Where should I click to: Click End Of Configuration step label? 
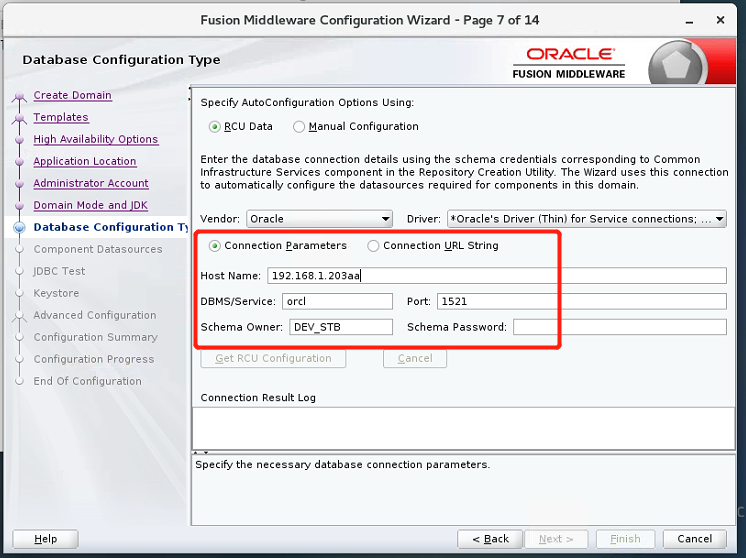tap(88, 381)
